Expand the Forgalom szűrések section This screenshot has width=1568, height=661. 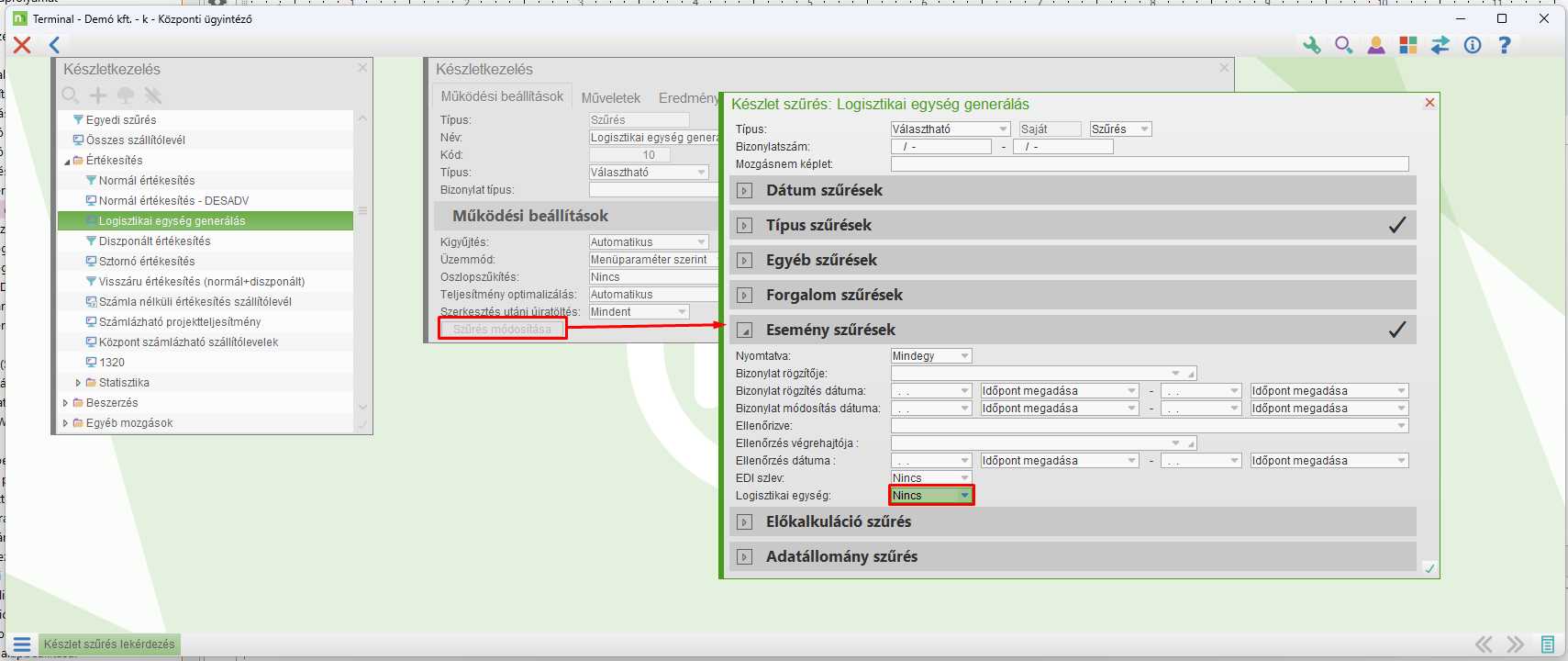point(745,296)
